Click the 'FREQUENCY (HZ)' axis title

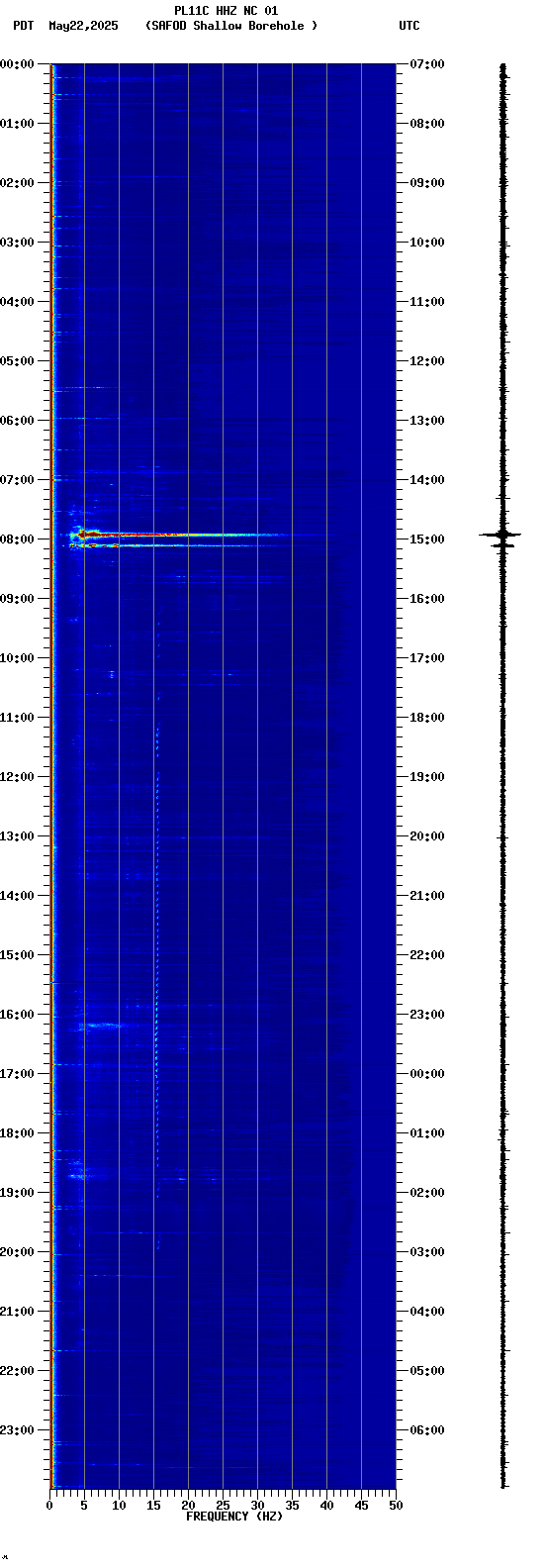(x=234, y=1517)
